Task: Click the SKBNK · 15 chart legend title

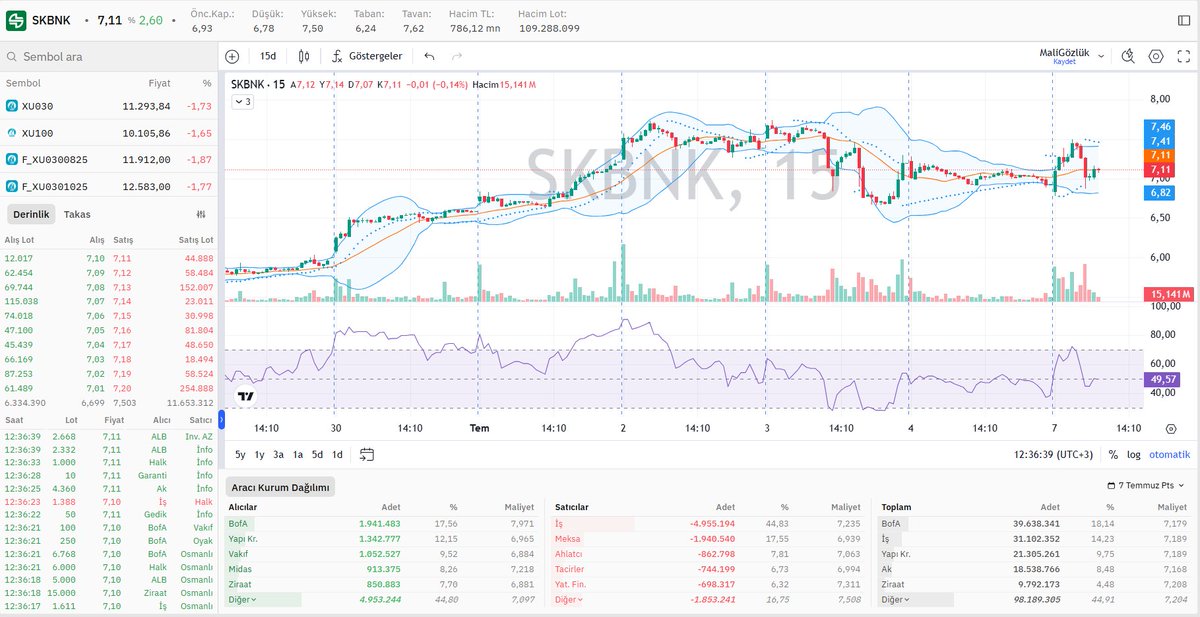Action: click(x=258, y=85)
